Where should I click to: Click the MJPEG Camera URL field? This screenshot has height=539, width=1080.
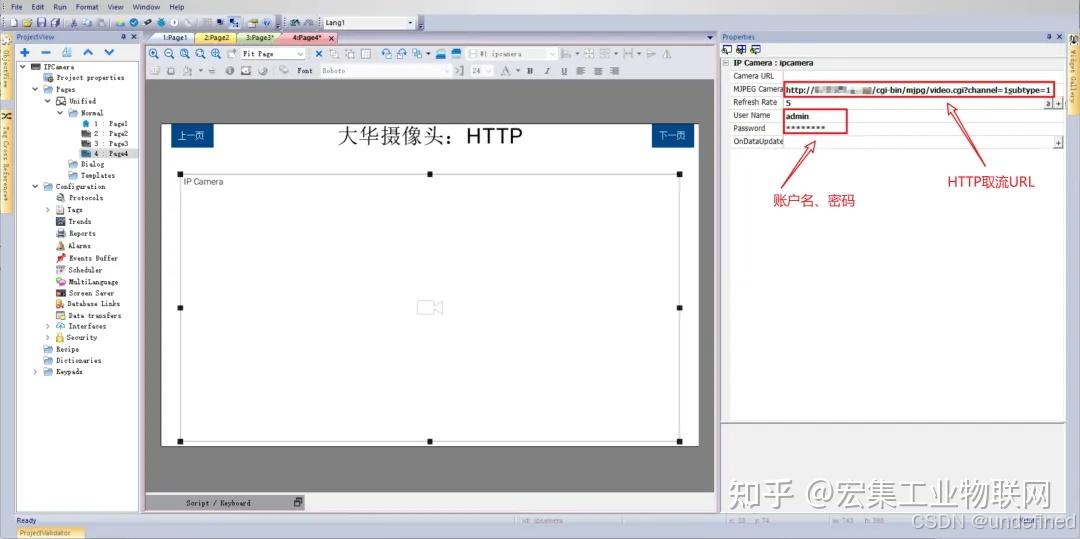[919, 89]
